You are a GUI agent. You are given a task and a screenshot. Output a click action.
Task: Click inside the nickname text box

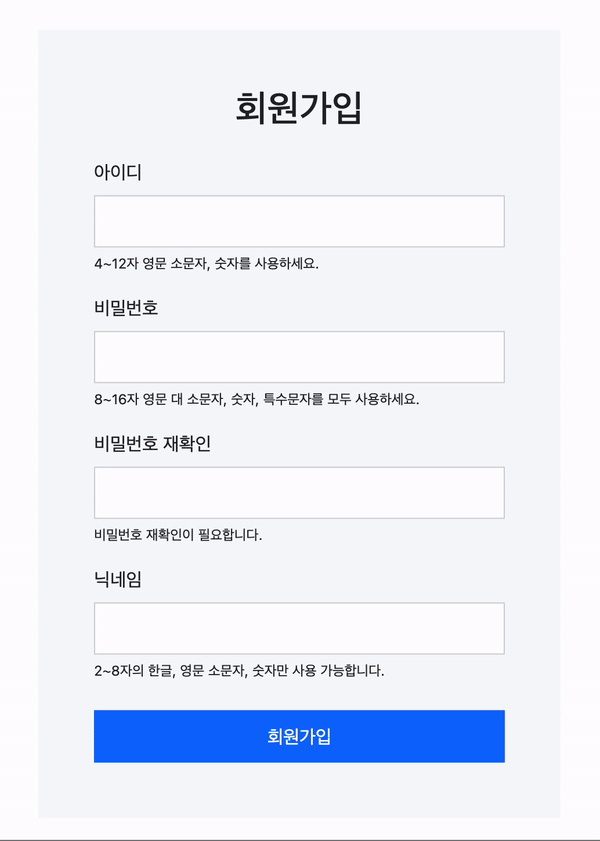(299, 628)
